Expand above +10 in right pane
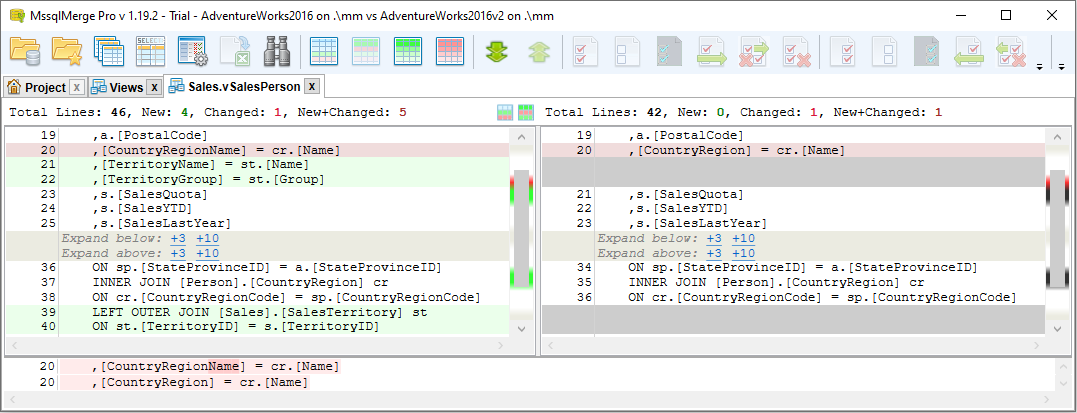The width and height of the screenshot is (1077, 413). click(743, 254)
